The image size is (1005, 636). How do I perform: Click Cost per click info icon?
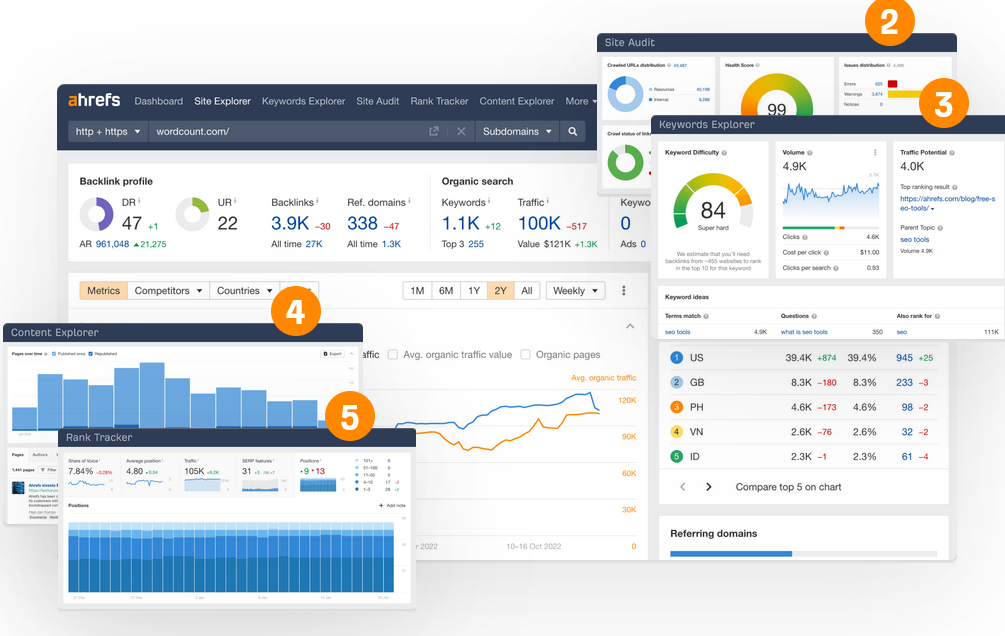coord(826,253)
